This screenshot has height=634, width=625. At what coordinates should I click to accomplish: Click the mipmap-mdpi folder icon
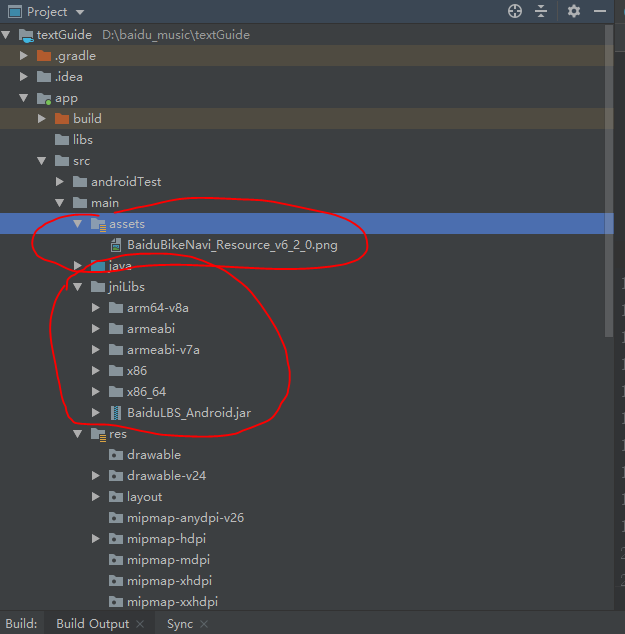point(116,560)
